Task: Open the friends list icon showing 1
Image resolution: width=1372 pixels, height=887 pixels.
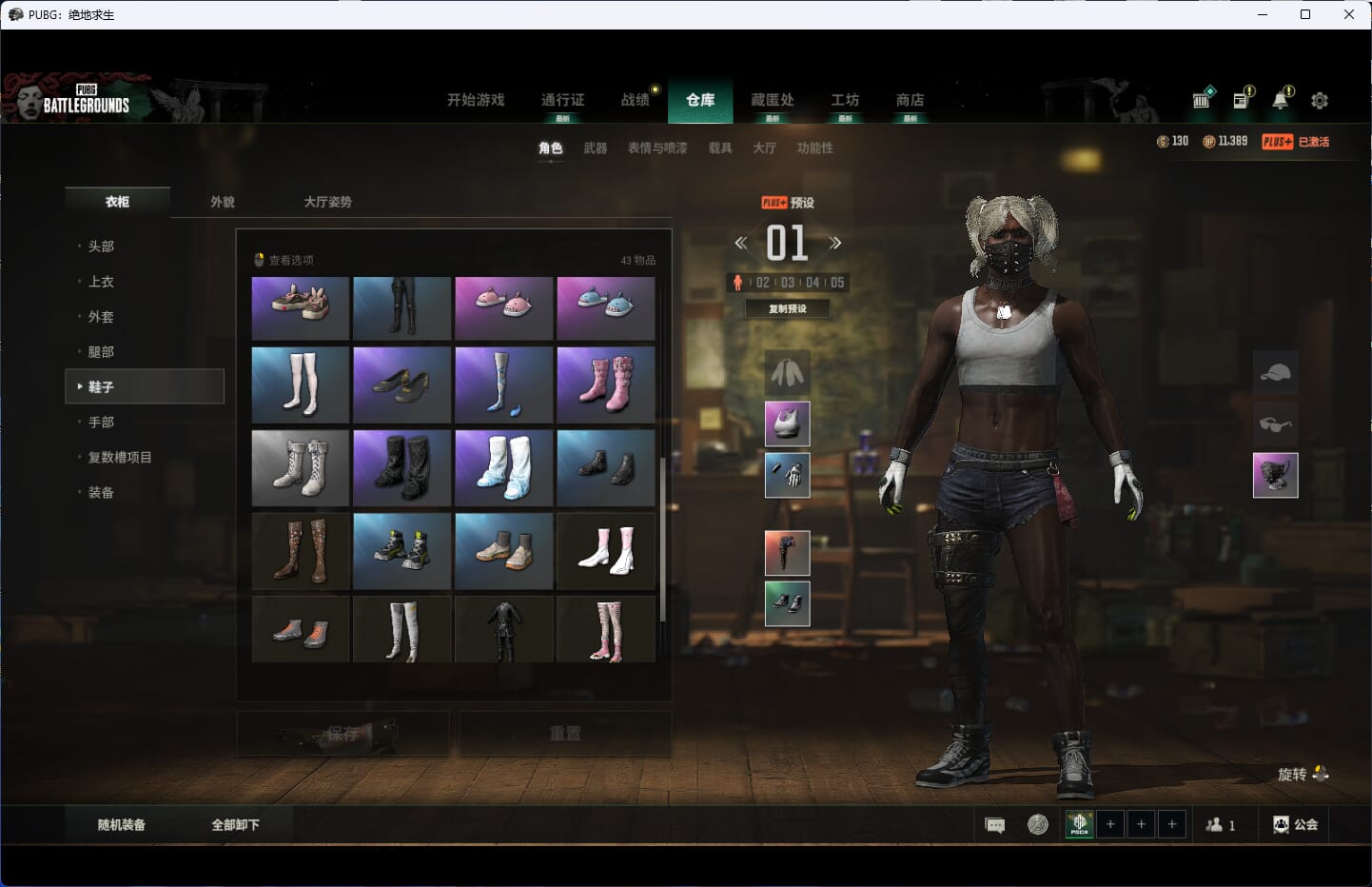Action: coord(1221,825)
